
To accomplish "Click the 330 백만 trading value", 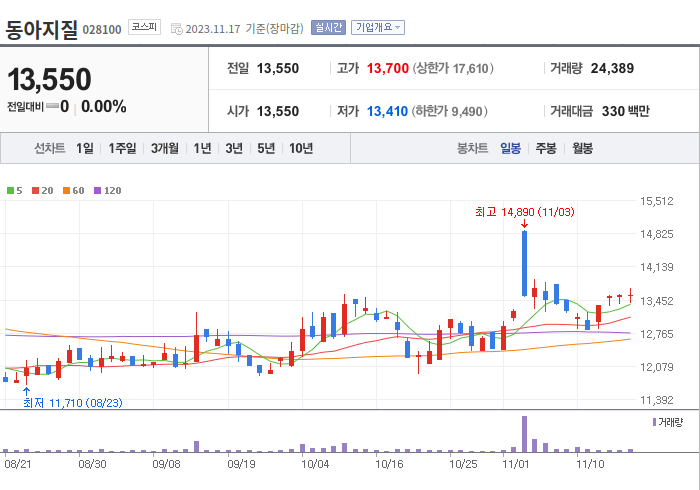I will click(x=625, y=111).
